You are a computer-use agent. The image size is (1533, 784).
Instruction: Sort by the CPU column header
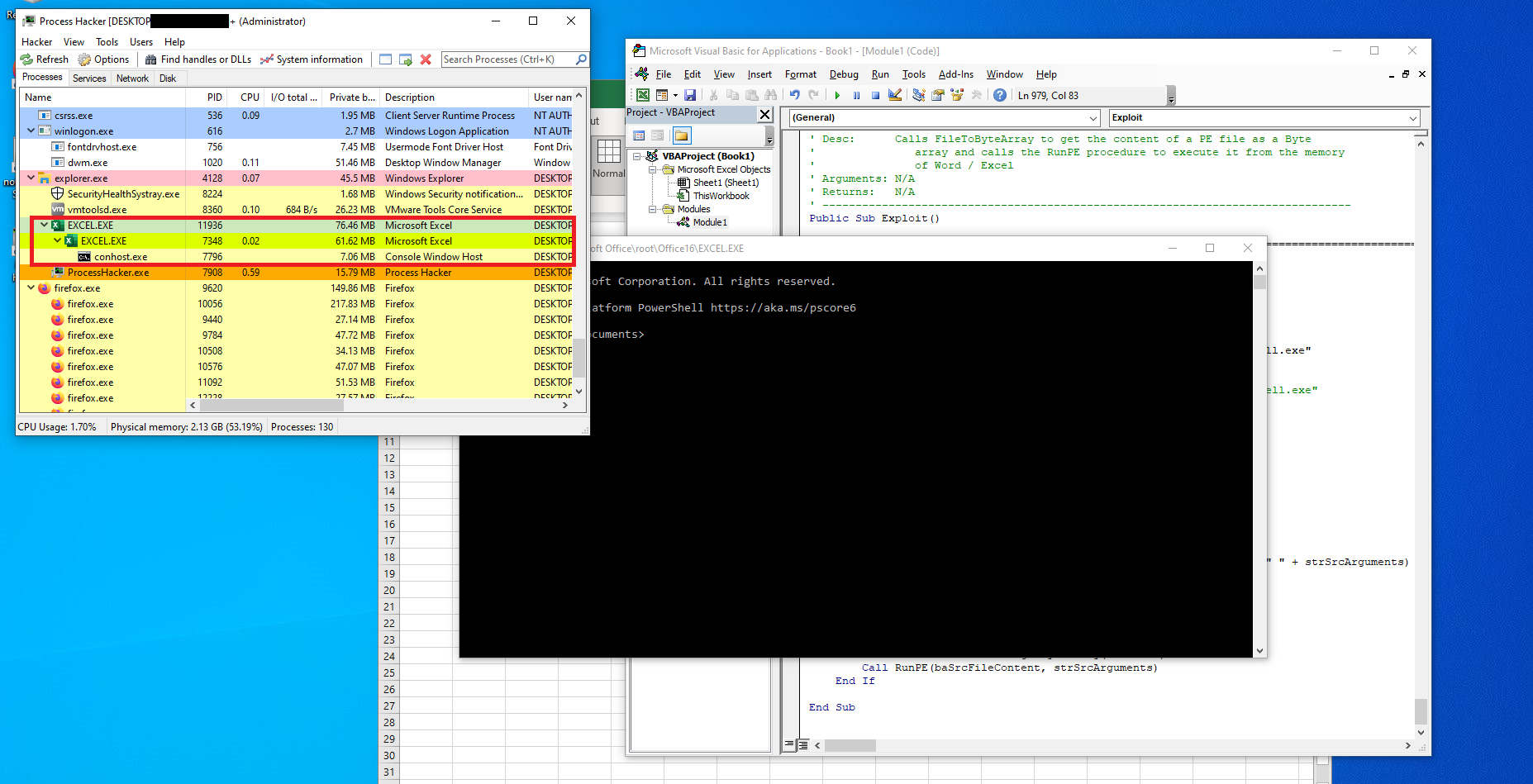pyautogui.click(x=247, y=97)
